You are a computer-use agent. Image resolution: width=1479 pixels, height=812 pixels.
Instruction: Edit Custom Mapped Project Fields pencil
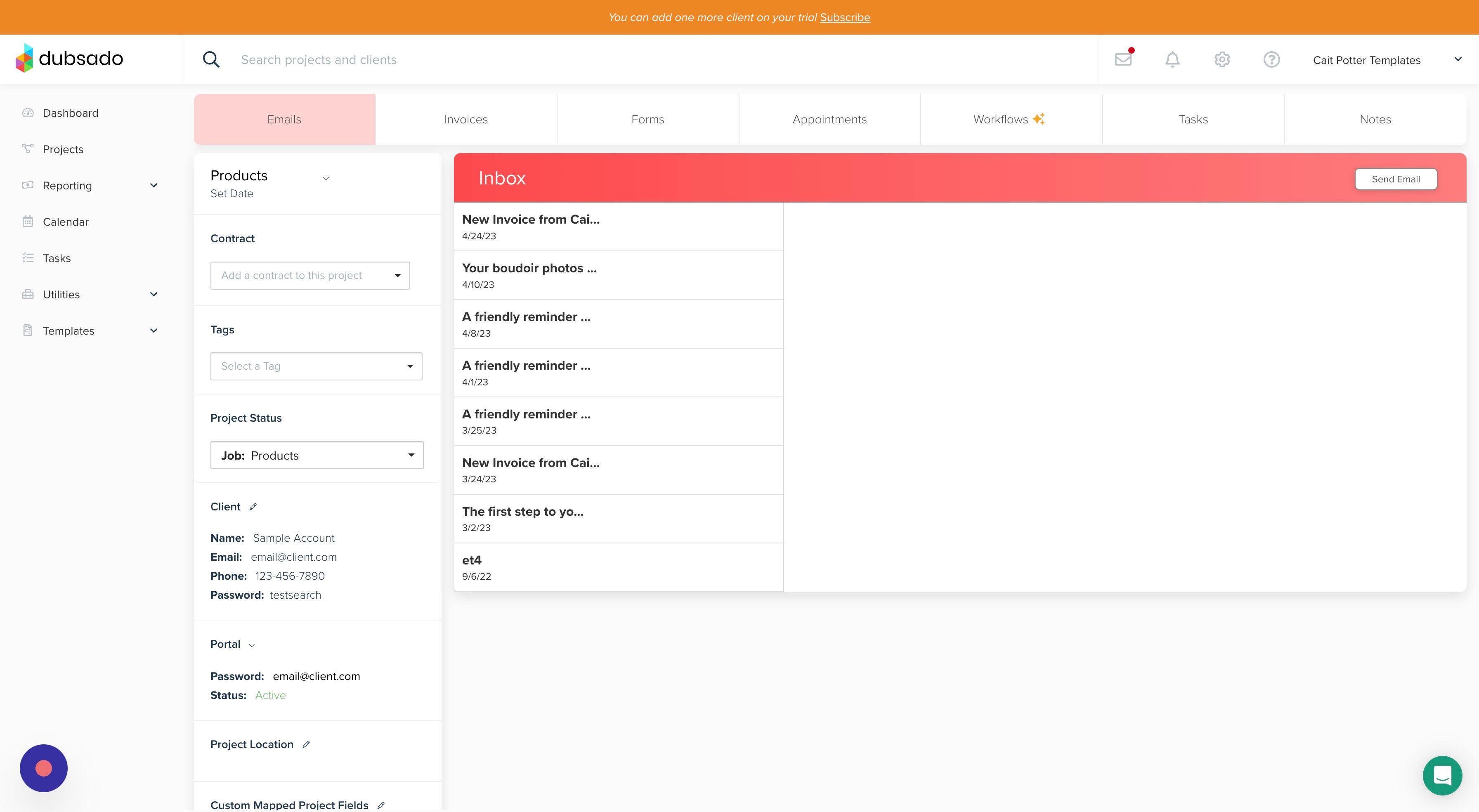tap(380, 805)
